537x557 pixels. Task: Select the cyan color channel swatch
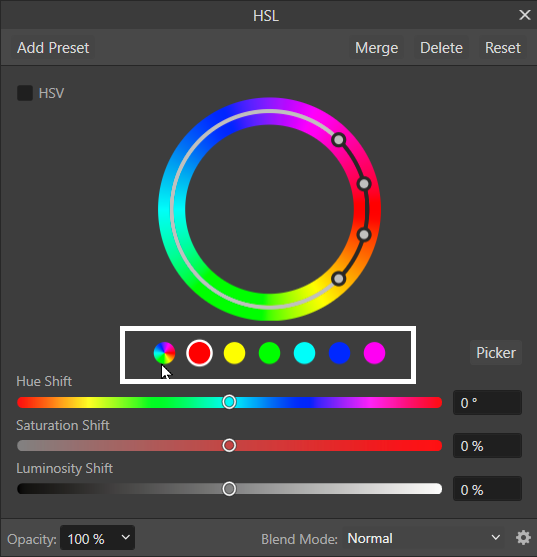304,353
